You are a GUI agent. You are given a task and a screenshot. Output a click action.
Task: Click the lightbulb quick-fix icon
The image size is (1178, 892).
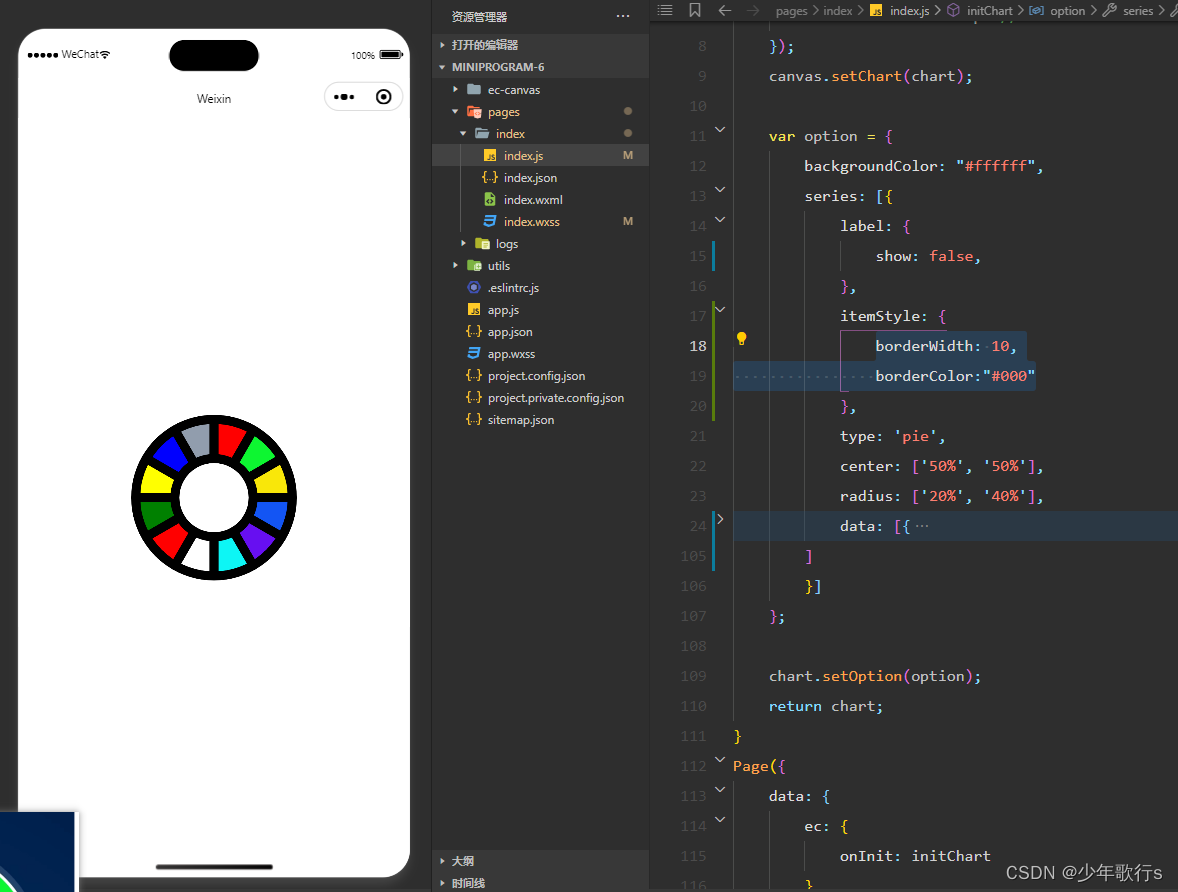(x=742, y=339)
